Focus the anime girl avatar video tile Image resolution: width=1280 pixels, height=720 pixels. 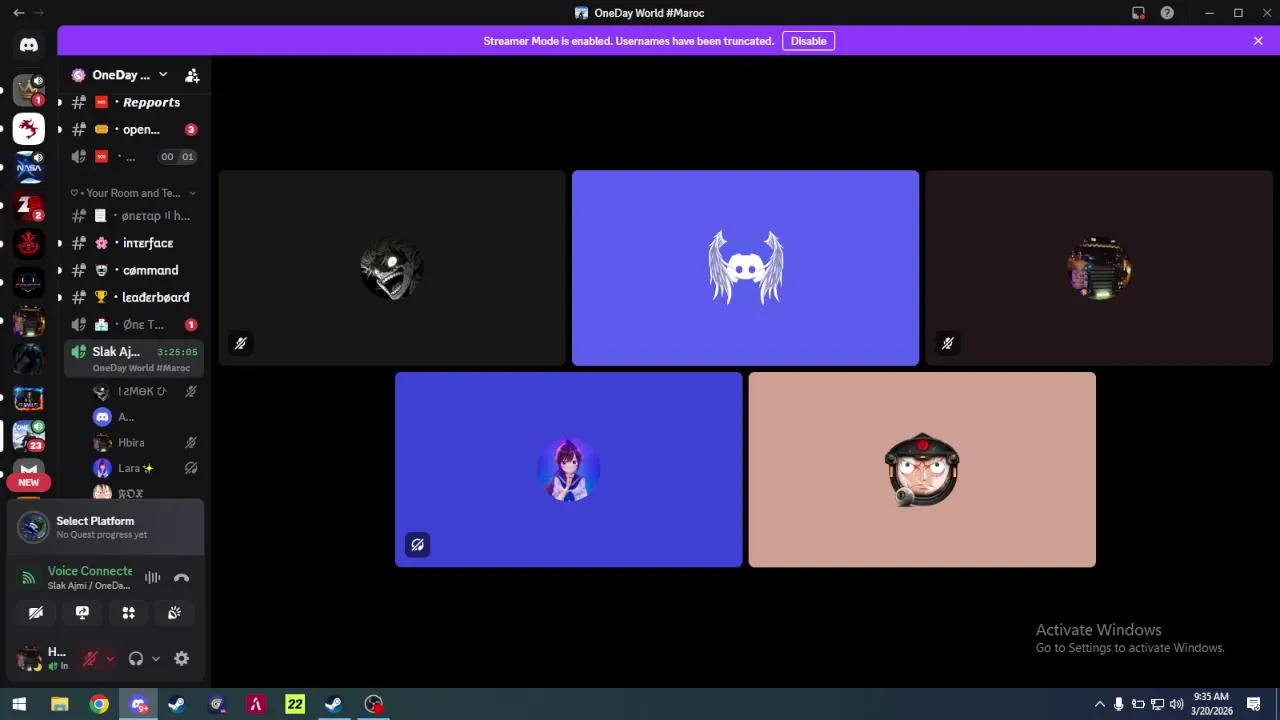click(x=568, y=470)
